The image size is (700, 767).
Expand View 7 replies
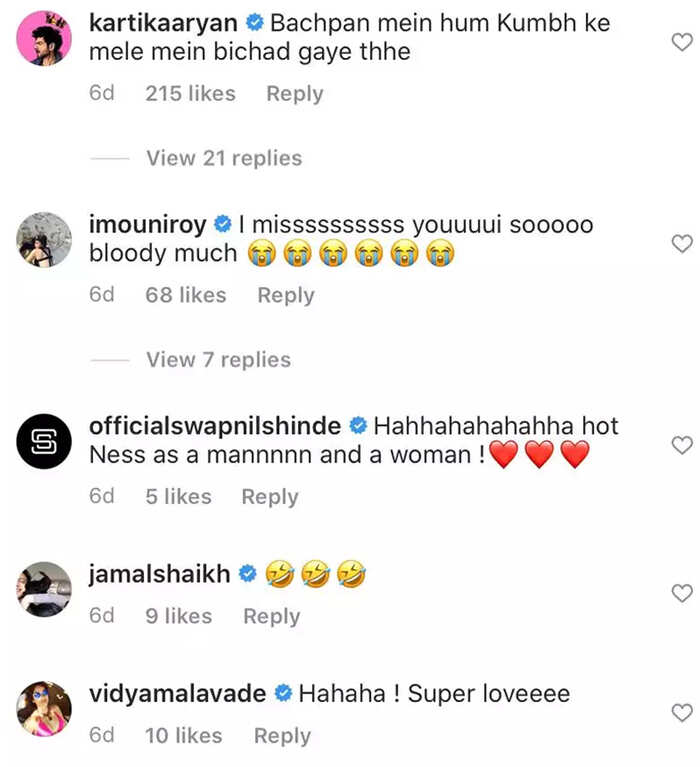218,360
